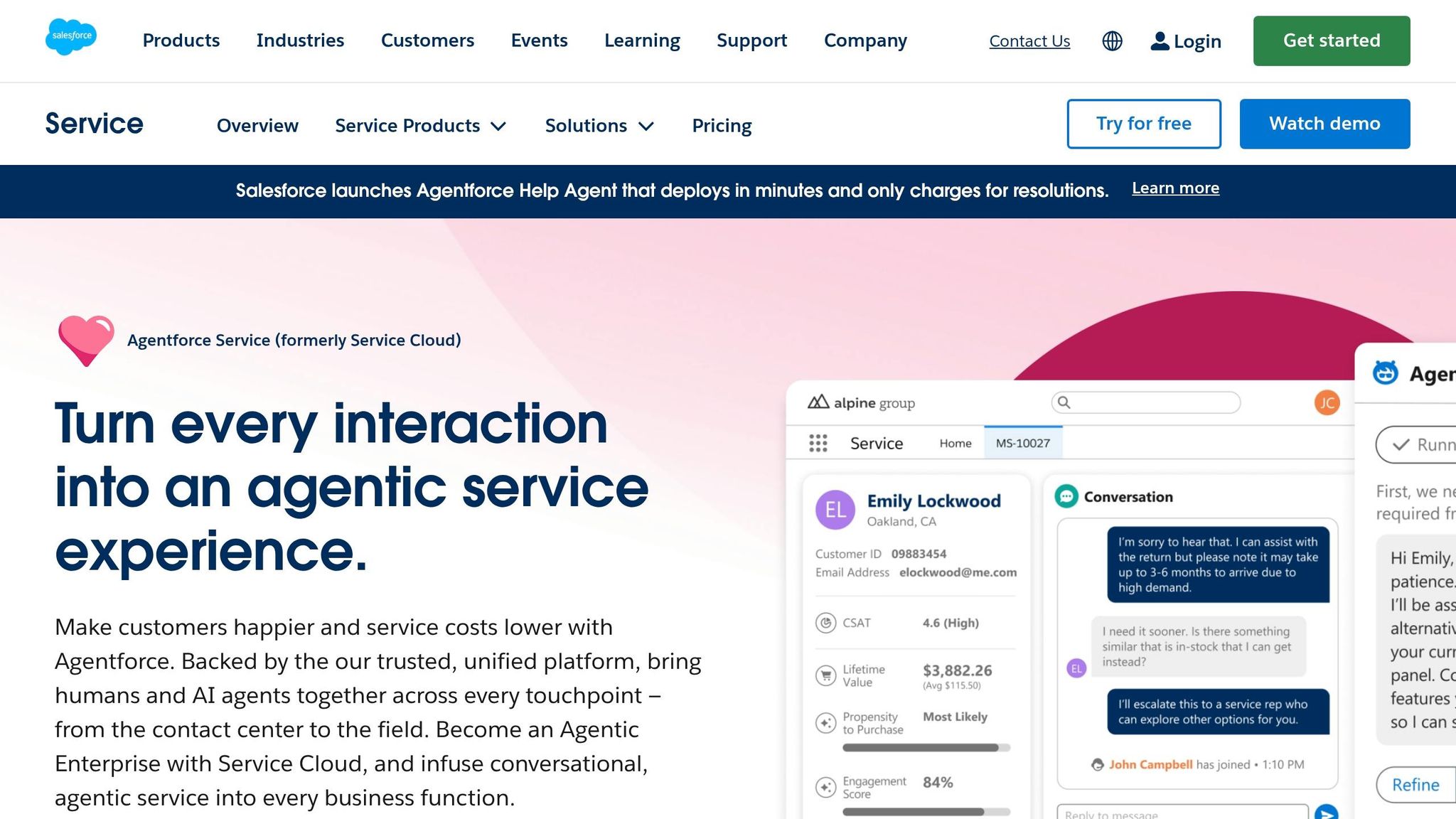This screenshot has height=819, width=1456.
Task: Open the nine-dot app launcher icon
Action: point(818,444)
